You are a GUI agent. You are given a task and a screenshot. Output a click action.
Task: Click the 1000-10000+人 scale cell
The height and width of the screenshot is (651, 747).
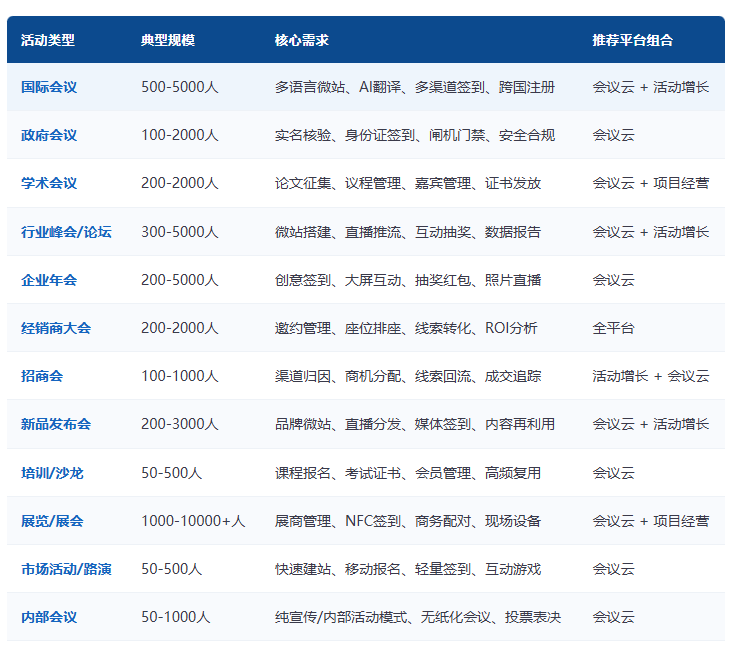coord(193,521)
